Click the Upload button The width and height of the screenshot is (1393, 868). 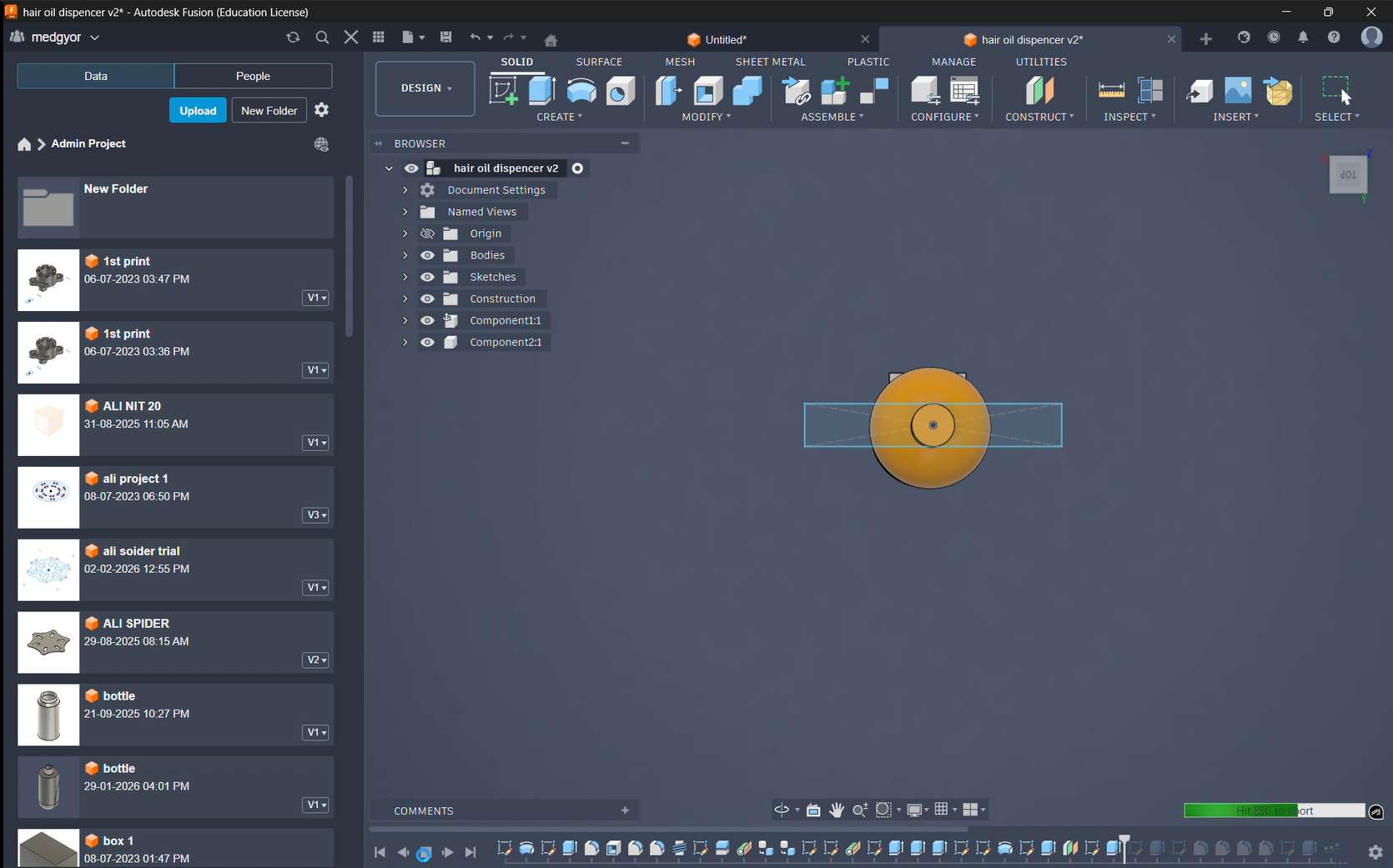click(198, 111)
